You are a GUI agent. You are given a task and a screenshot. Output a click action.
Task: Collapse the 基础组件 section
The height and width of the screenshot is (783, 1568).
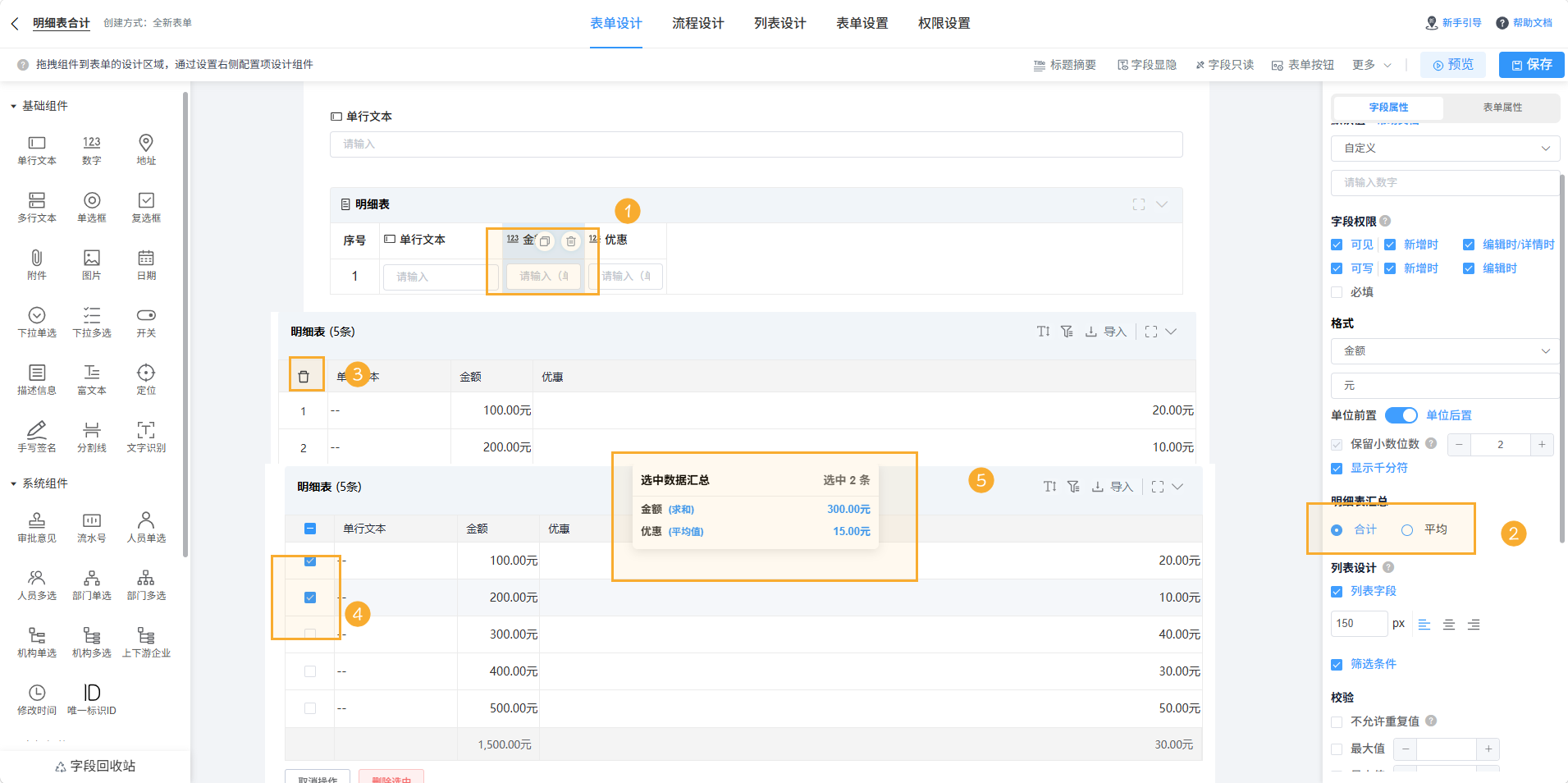[x=13, y=106]
